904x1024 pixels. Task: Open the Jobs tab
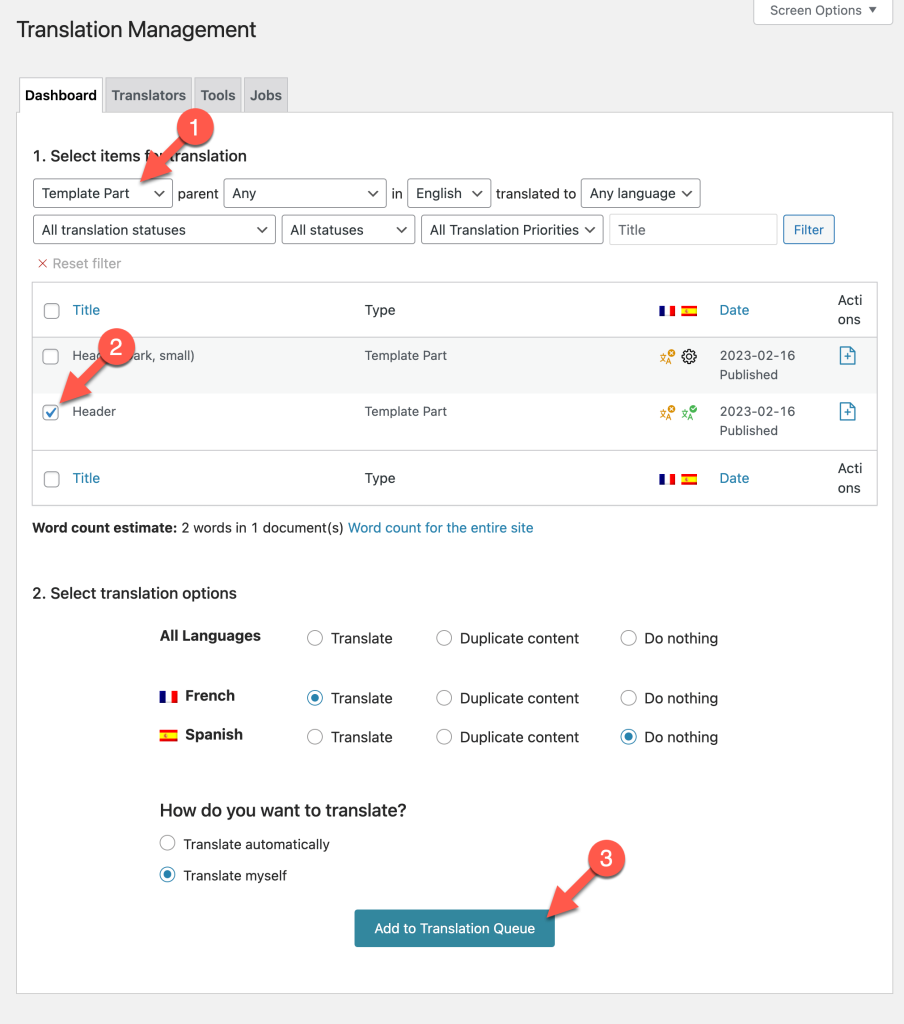pyautogui.click(x=266, y=95)
